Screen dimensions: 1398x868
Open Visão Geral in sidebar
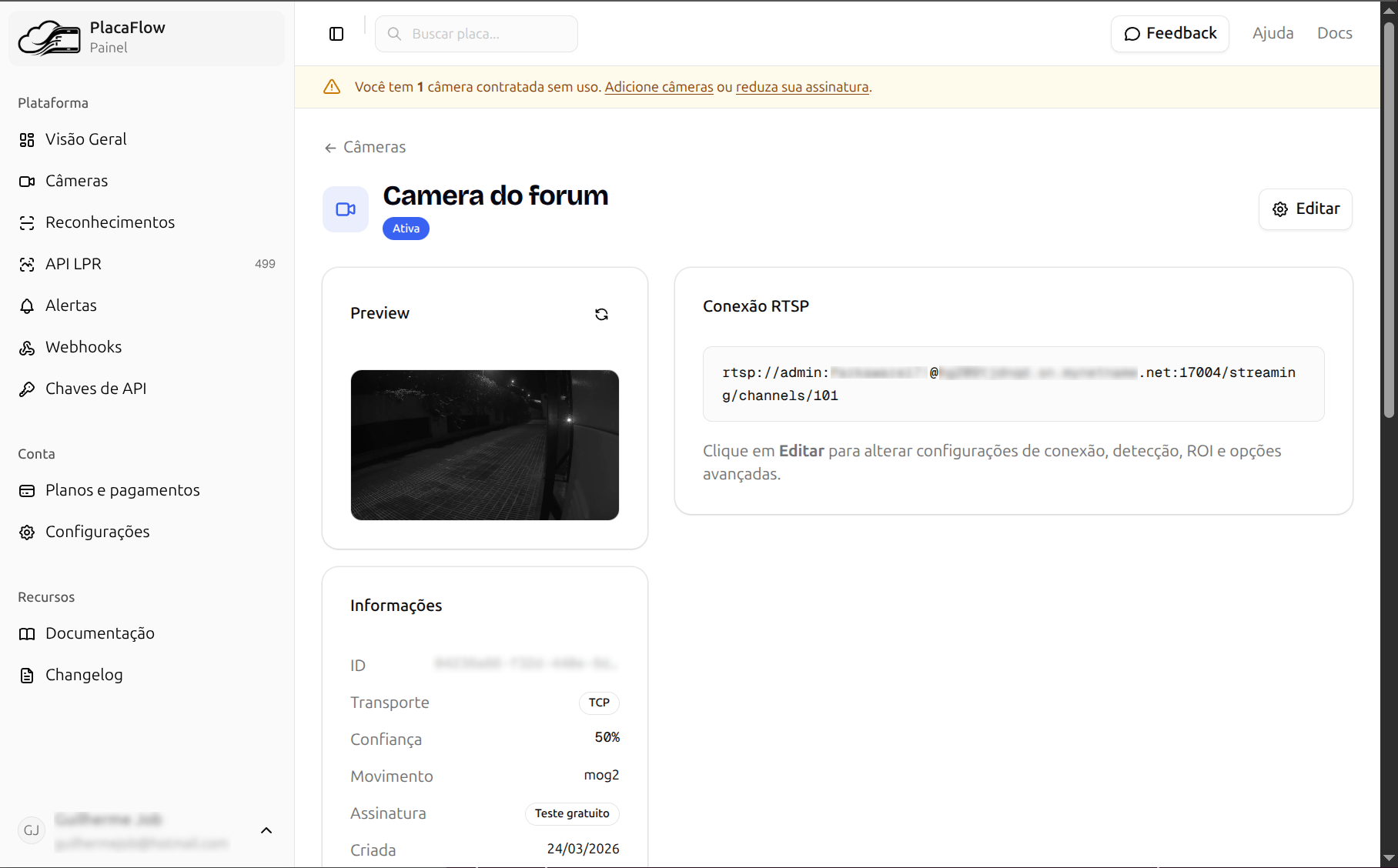click(x=85, y=139)
